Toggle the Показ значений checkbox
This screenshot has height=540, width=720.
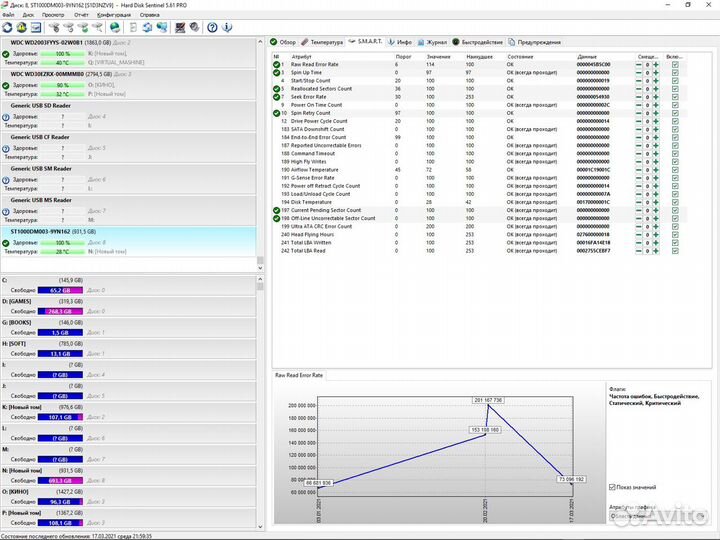pyautogui.click(x=613, y=487)
